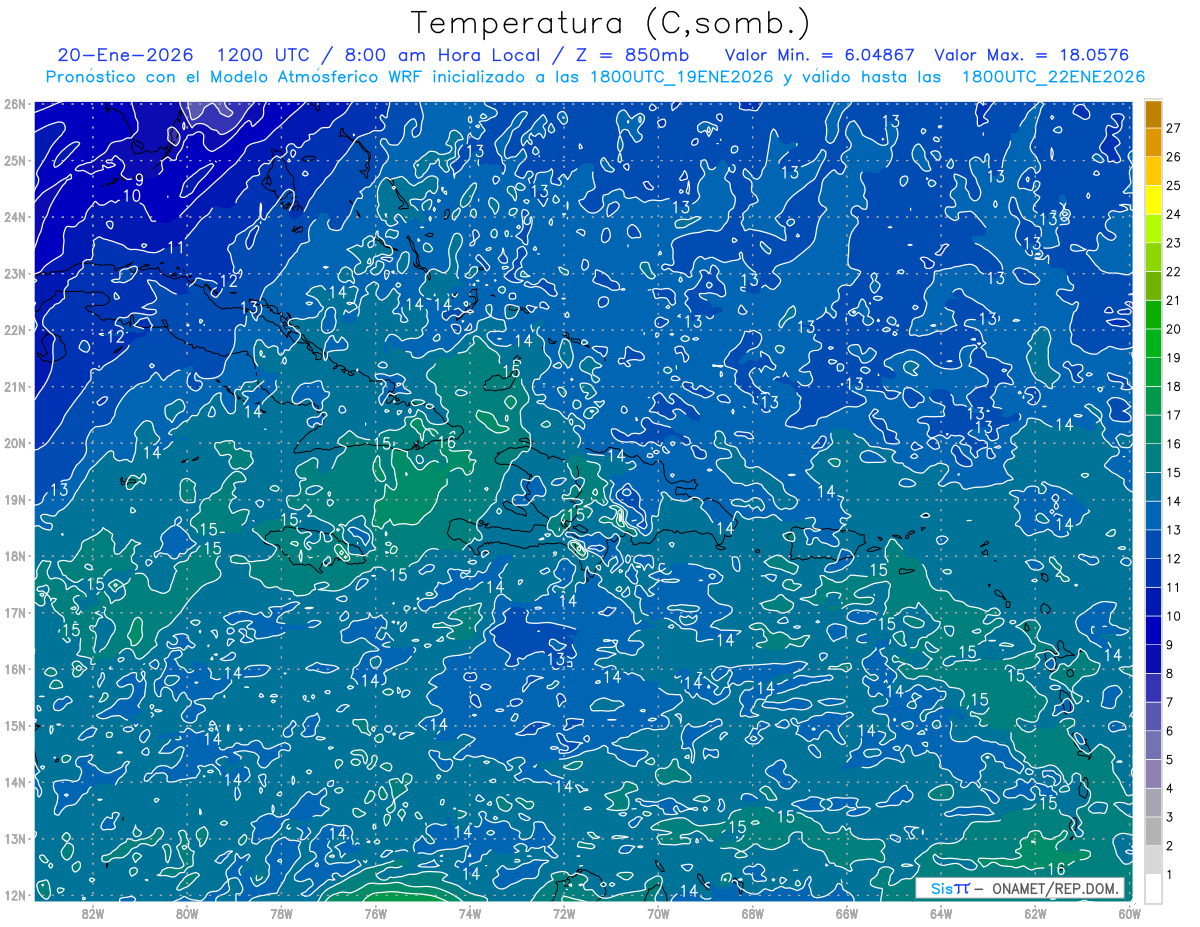The height and width of the screenshot is (927, 1200).
Task: Click the Temperatura (C,somb.) chart title
Action: pos(611,24)
